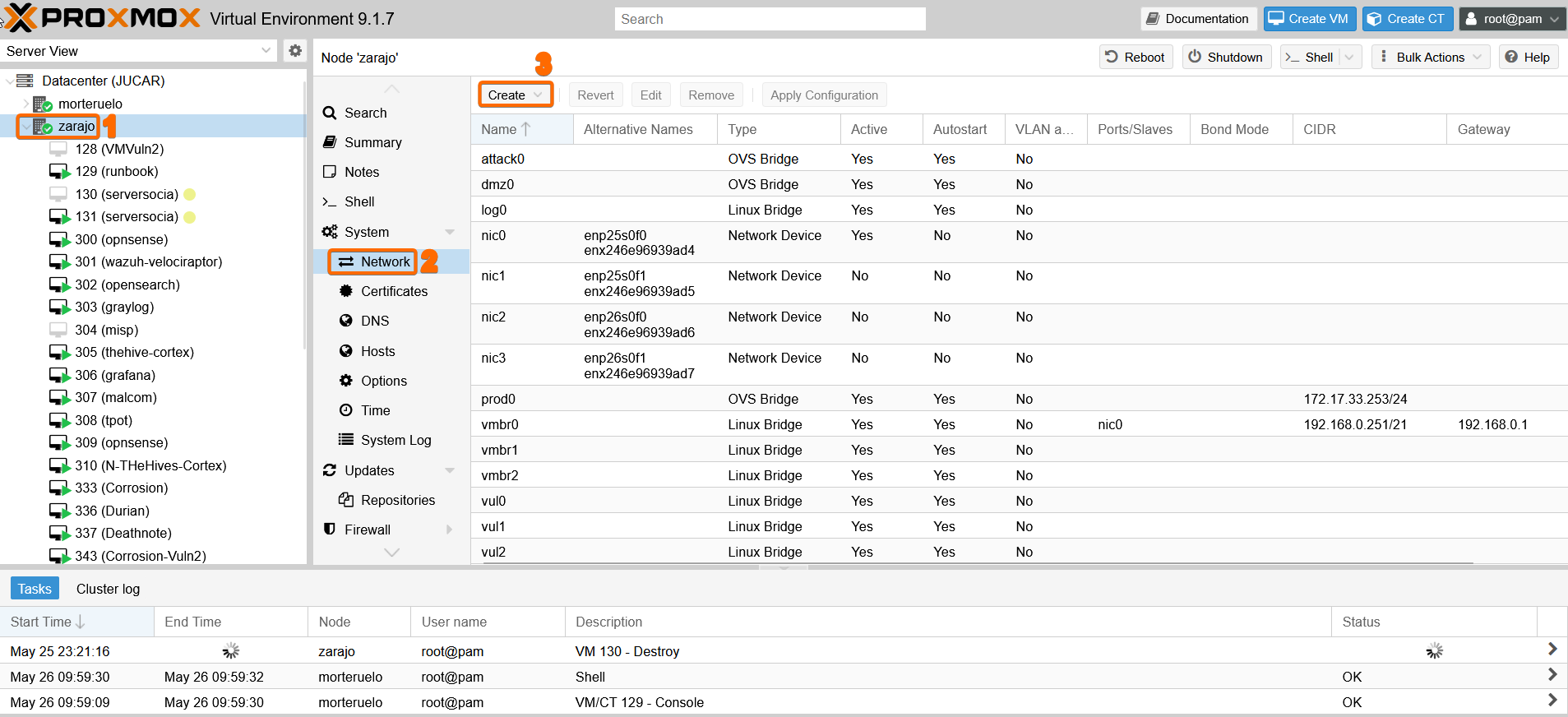Click the Create VM button
The width and height of the screenshot is (1568, 717).
click(x=1309, y=19)
